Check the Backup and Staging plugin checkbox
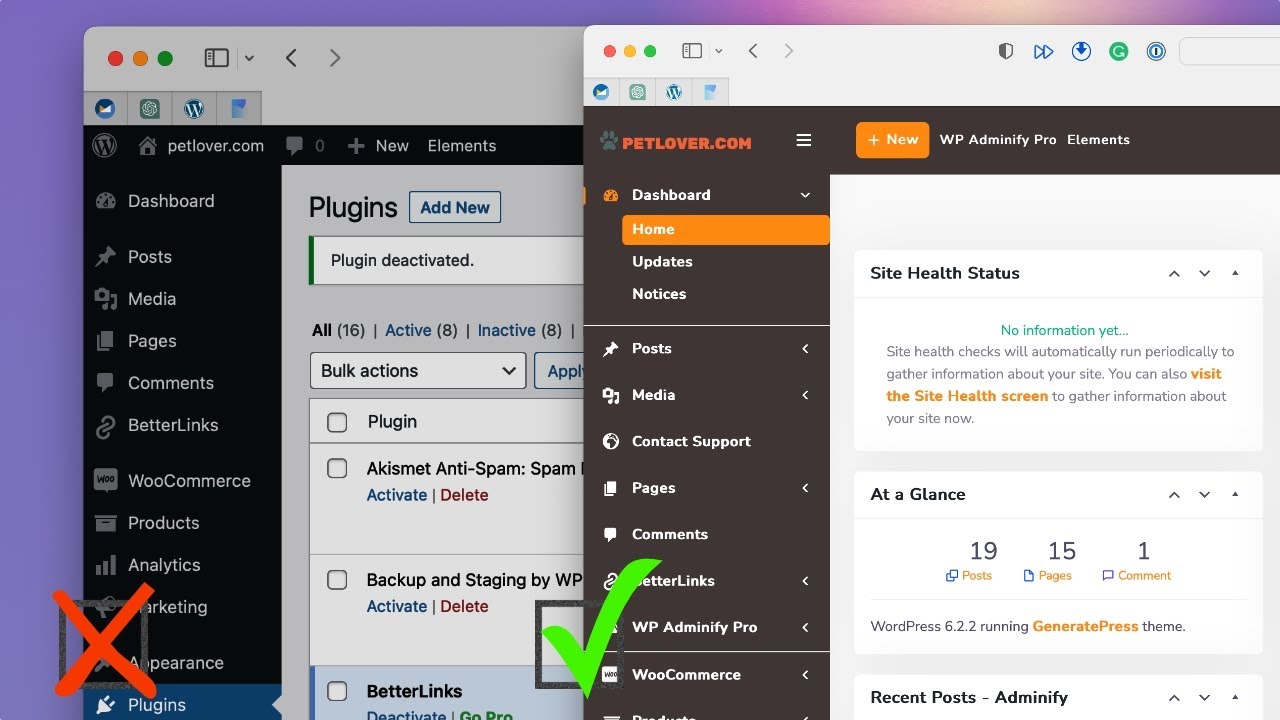The image size is (1280, 720). coord(337,580)
